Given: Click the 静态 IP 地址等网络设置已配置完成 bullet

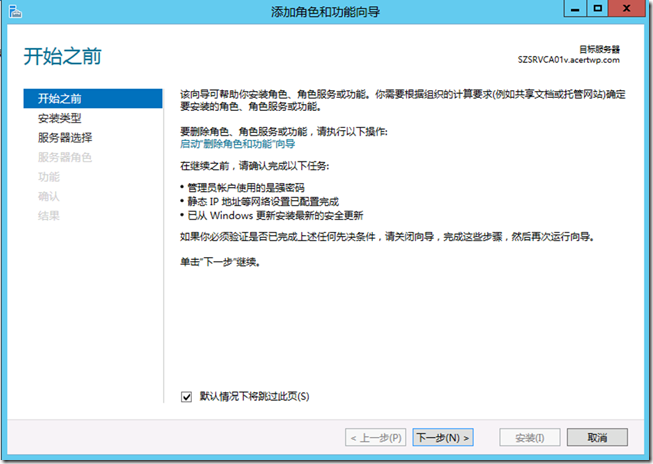Looking at the screenshot, I should coord(263,202).
